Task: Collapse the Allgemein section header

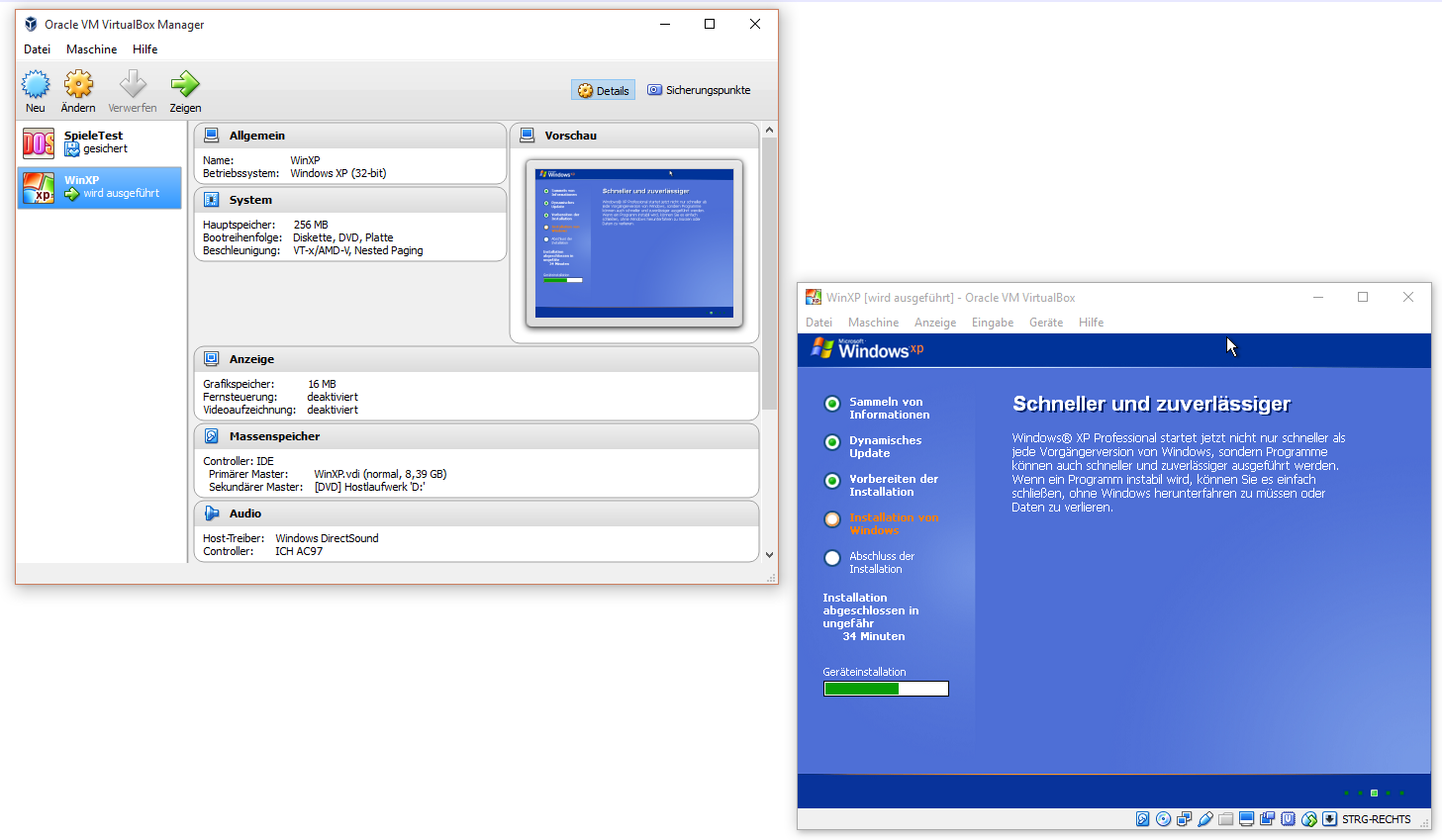Action: coord(256,136)
